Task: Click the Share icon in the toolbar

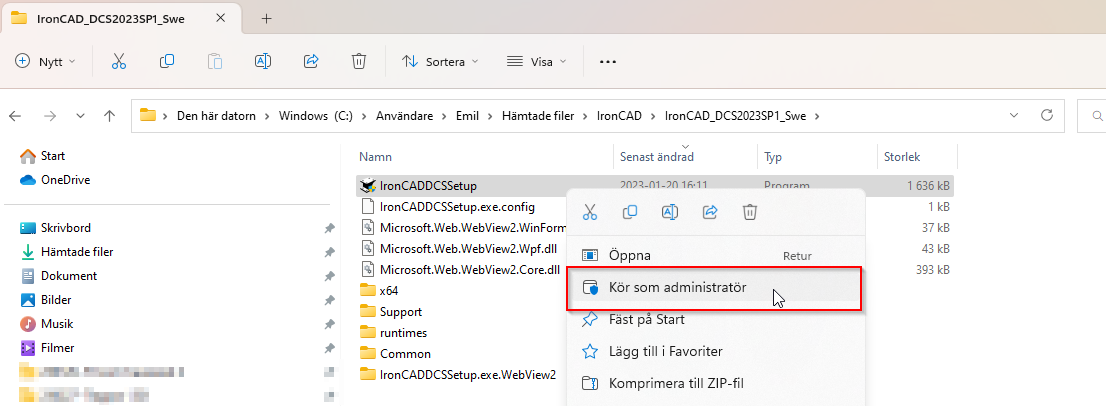Action: (x=311, y=61)
